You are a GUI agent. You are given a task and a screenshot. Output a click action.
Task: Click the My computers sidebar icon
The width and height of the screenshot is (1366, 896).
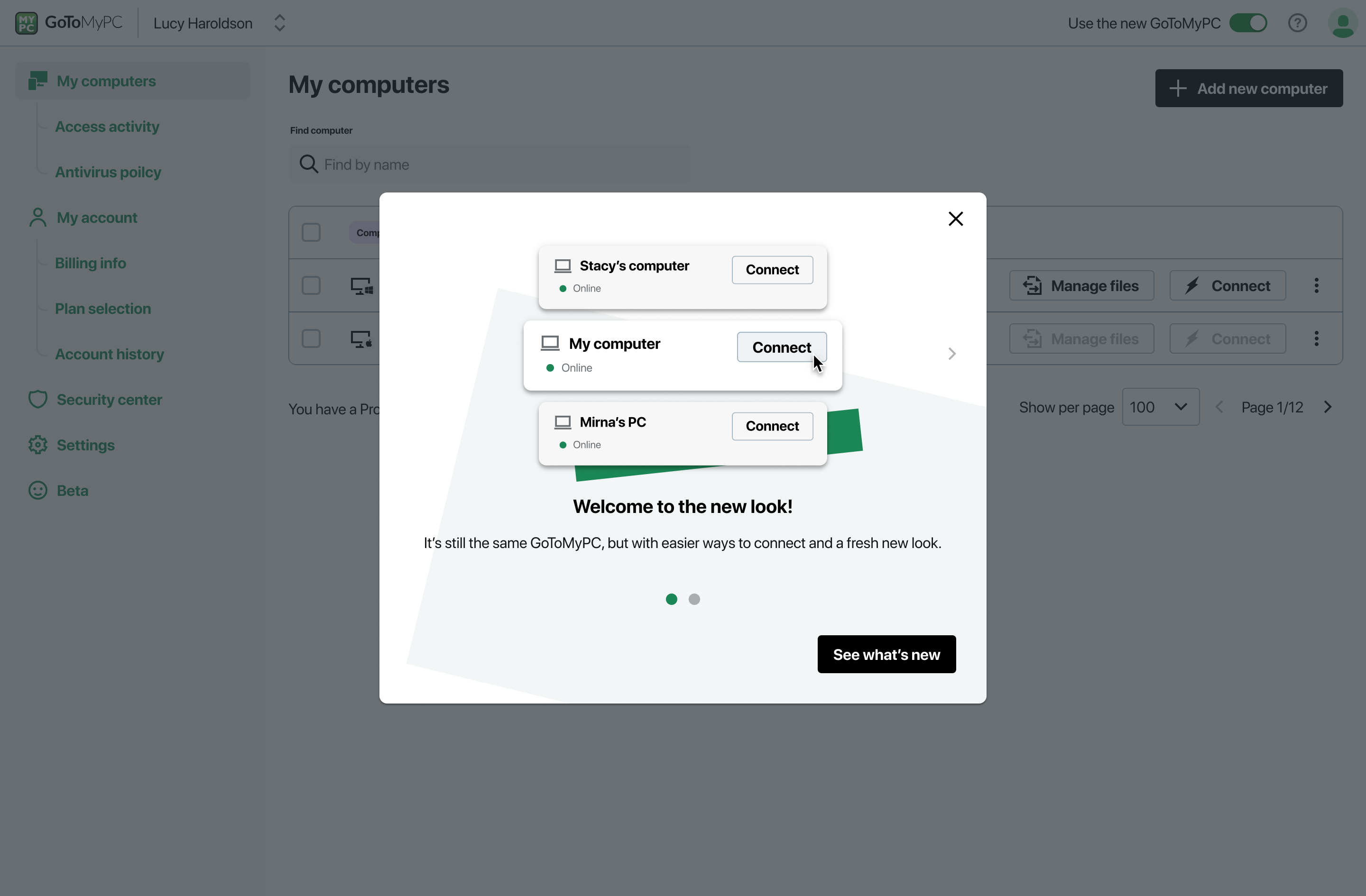click(x=38, y=81)
